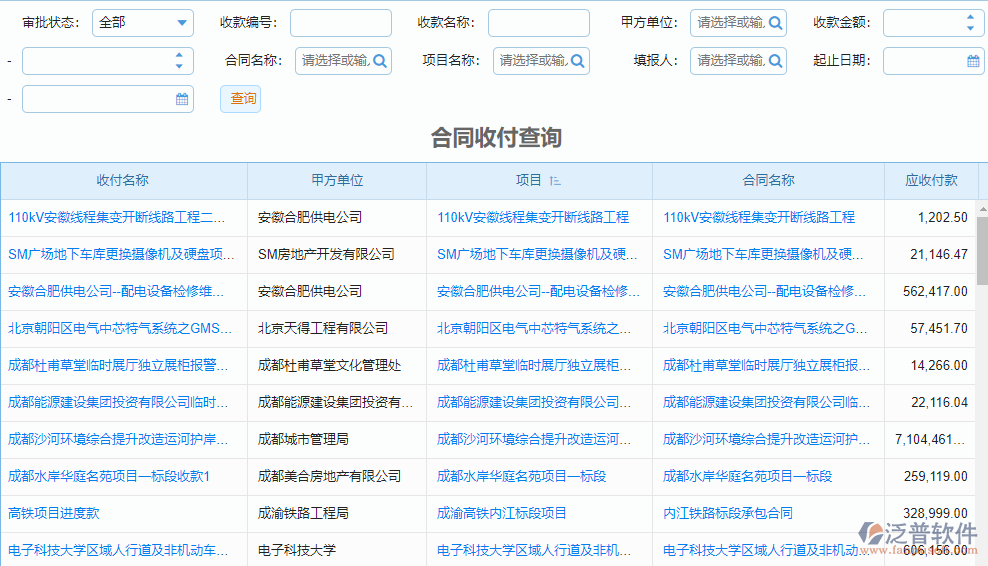
Task: Click the 应收付款 column header
Action: click(931, 181)
